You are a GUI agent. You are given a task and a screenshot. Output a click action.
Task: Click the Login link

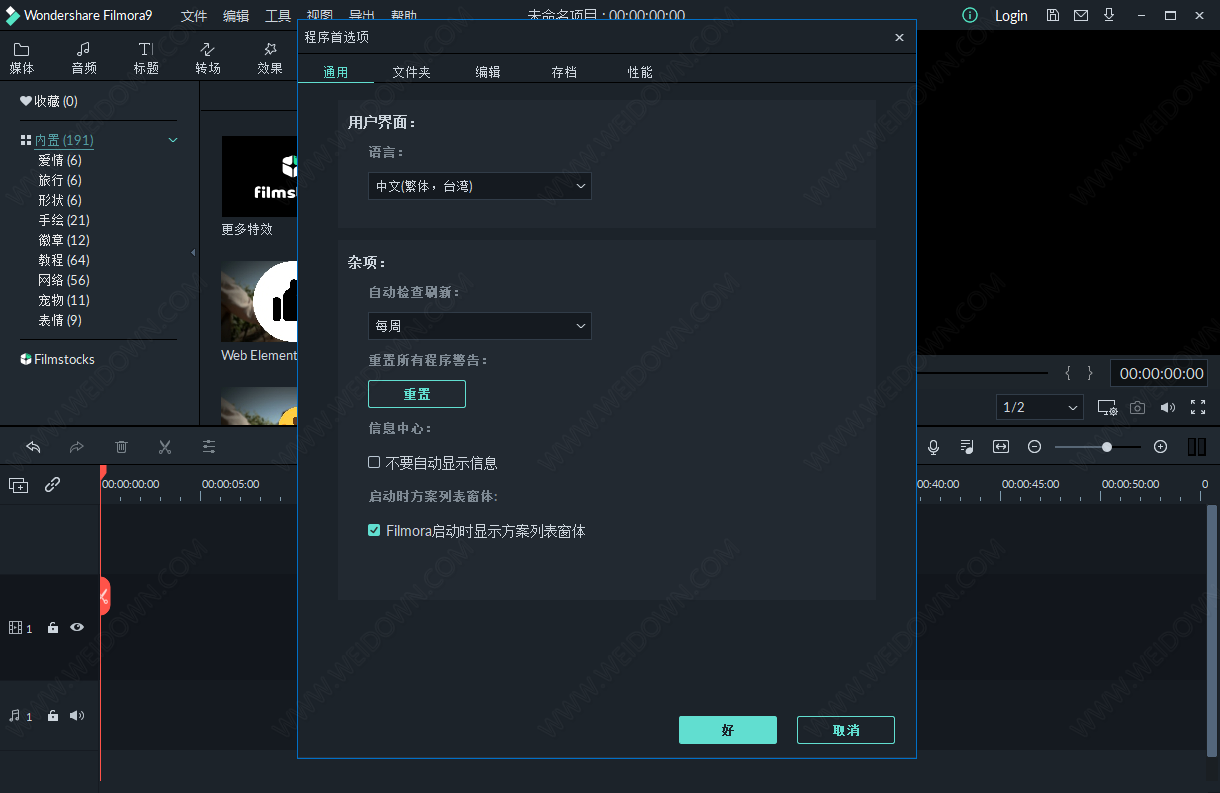pyautogui.click(x=1011, y=15)
